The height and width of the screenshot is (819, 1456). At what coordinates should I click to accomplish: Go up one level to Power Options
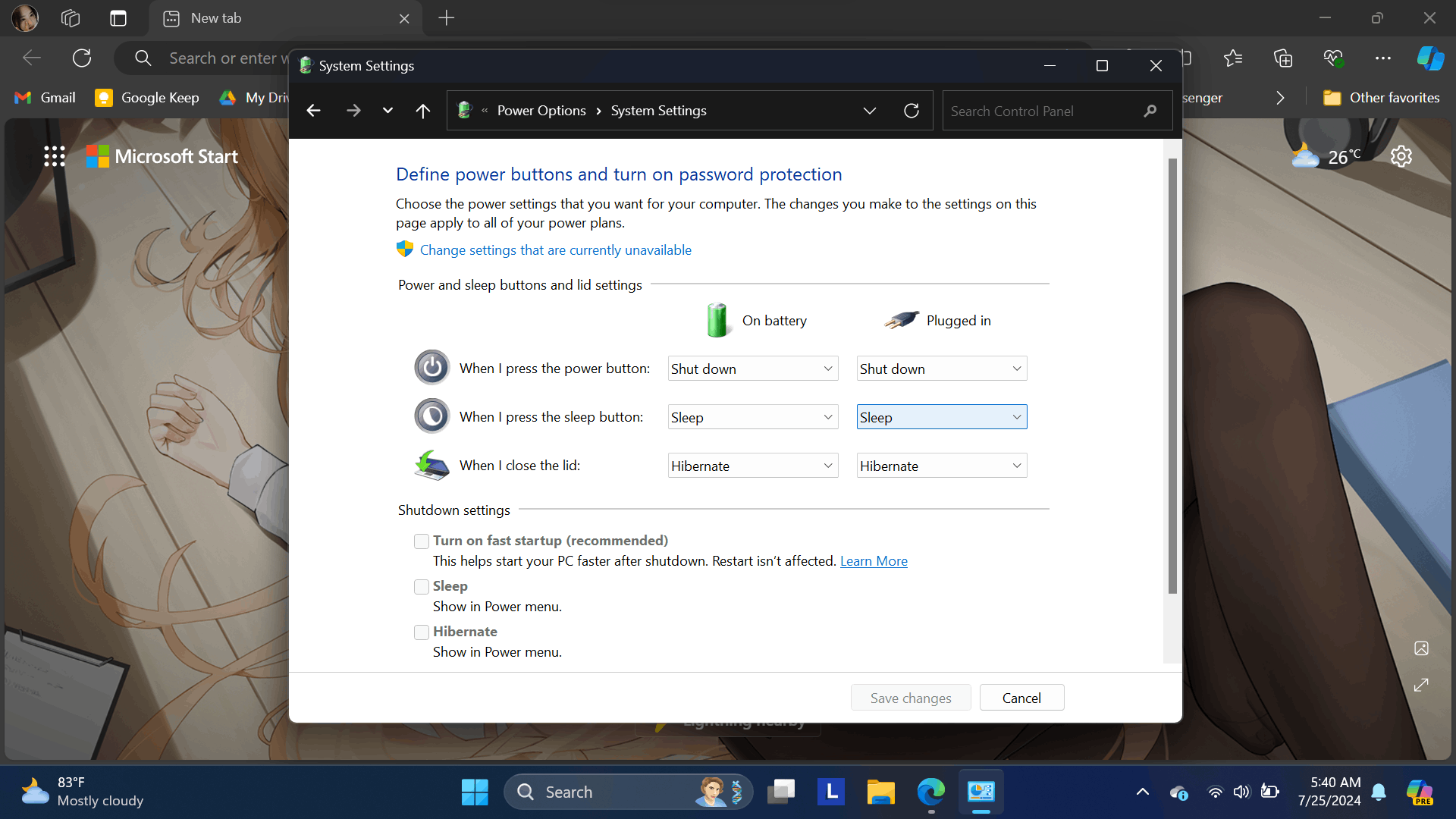[423, 111]
